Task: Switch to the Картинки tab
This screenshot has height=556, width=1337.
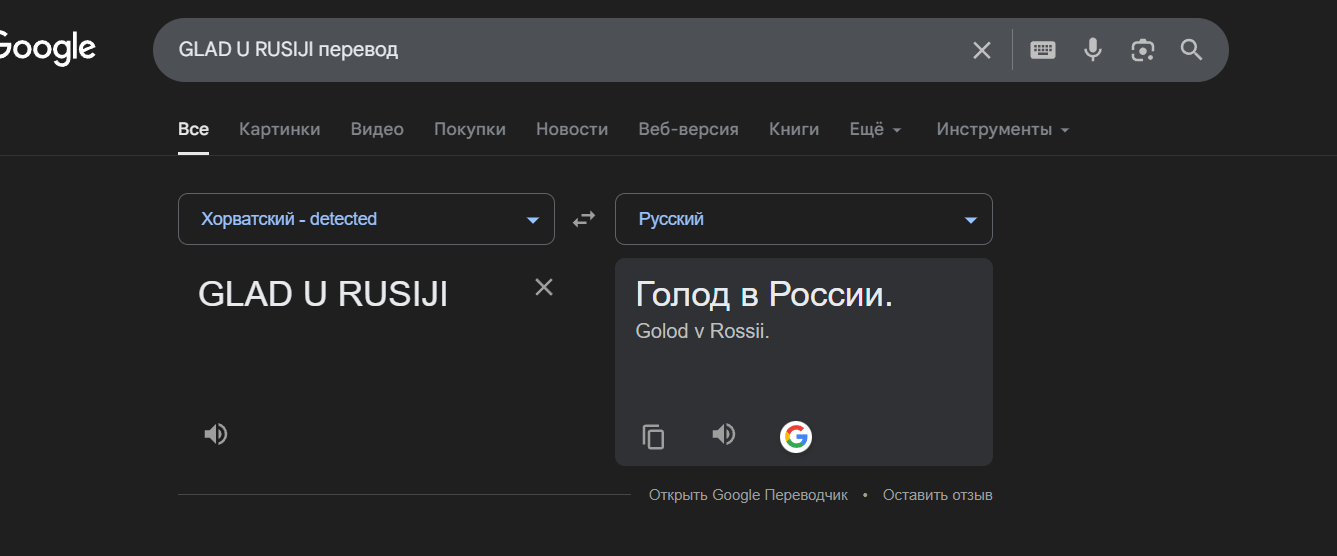Action: click(x=280, y=129)
